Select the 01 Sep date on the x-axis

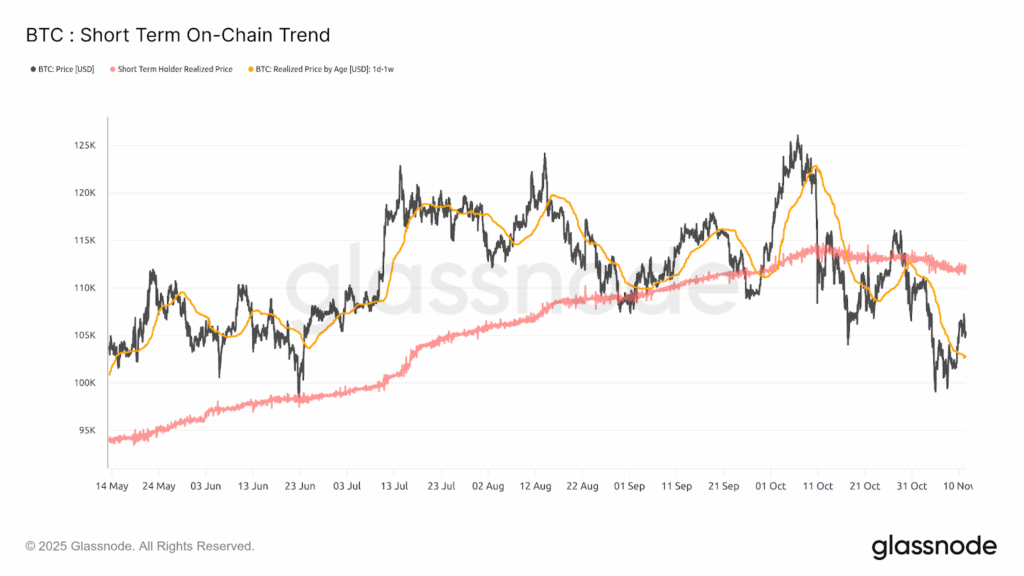pos(629,485)
